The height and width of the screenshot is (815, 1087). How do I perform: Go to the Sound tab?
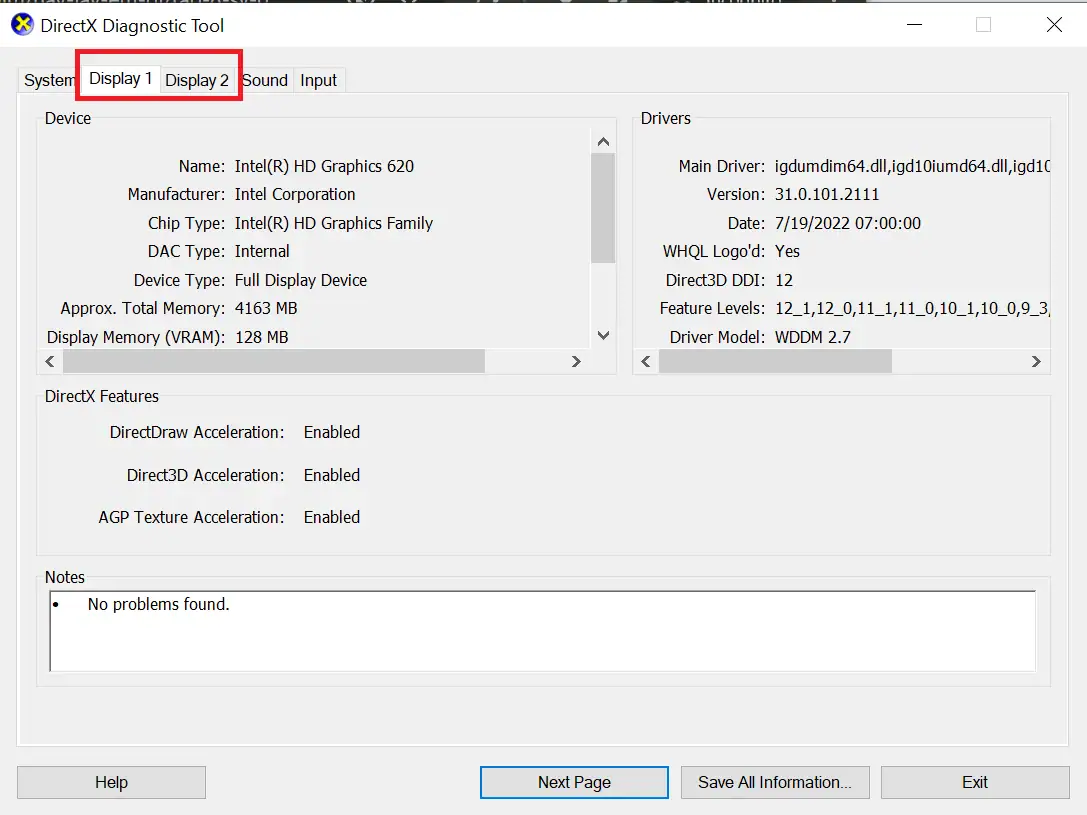[x=265, y=81]
